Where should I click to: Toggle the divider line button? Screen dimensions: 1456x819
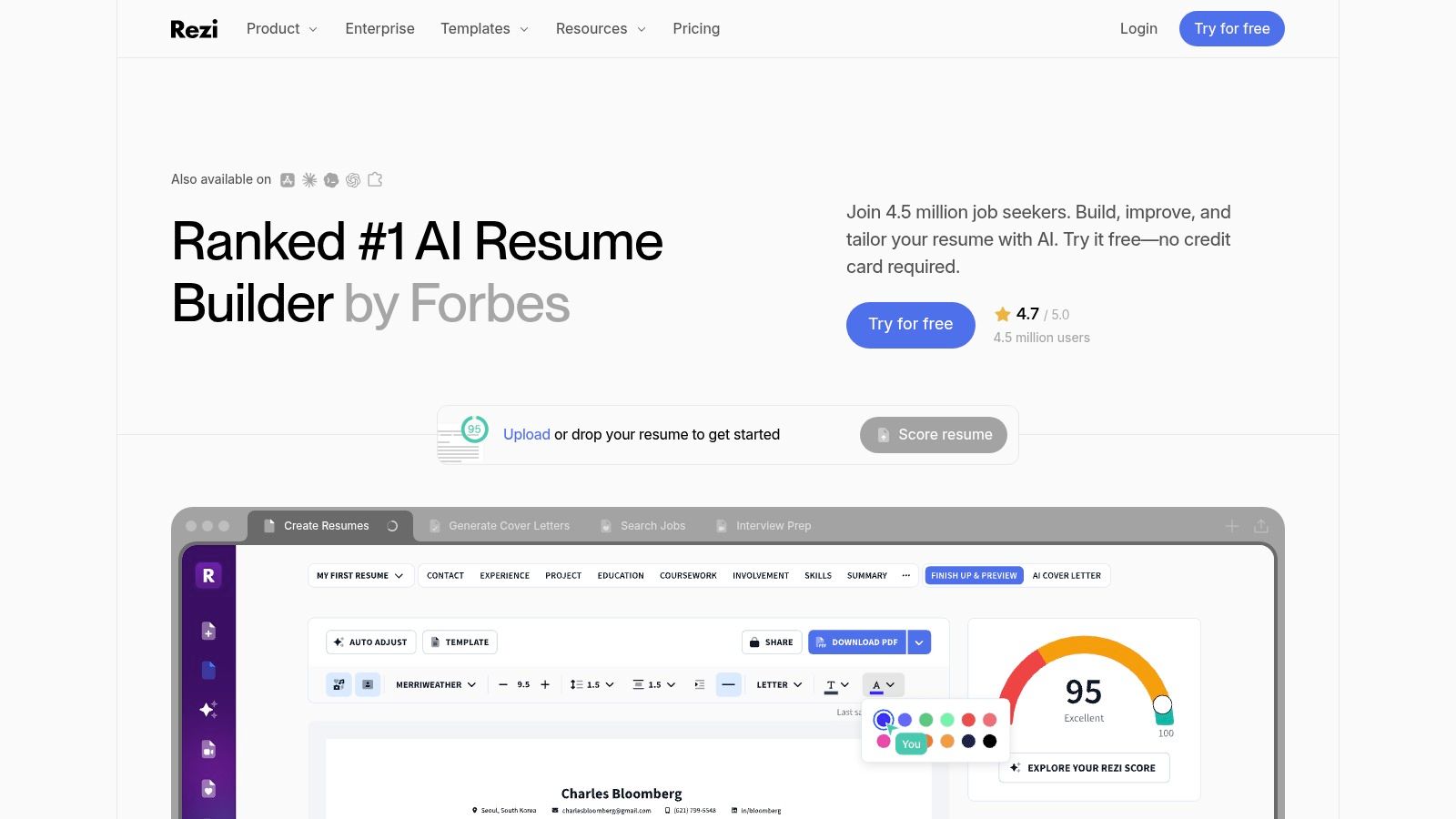728,684
